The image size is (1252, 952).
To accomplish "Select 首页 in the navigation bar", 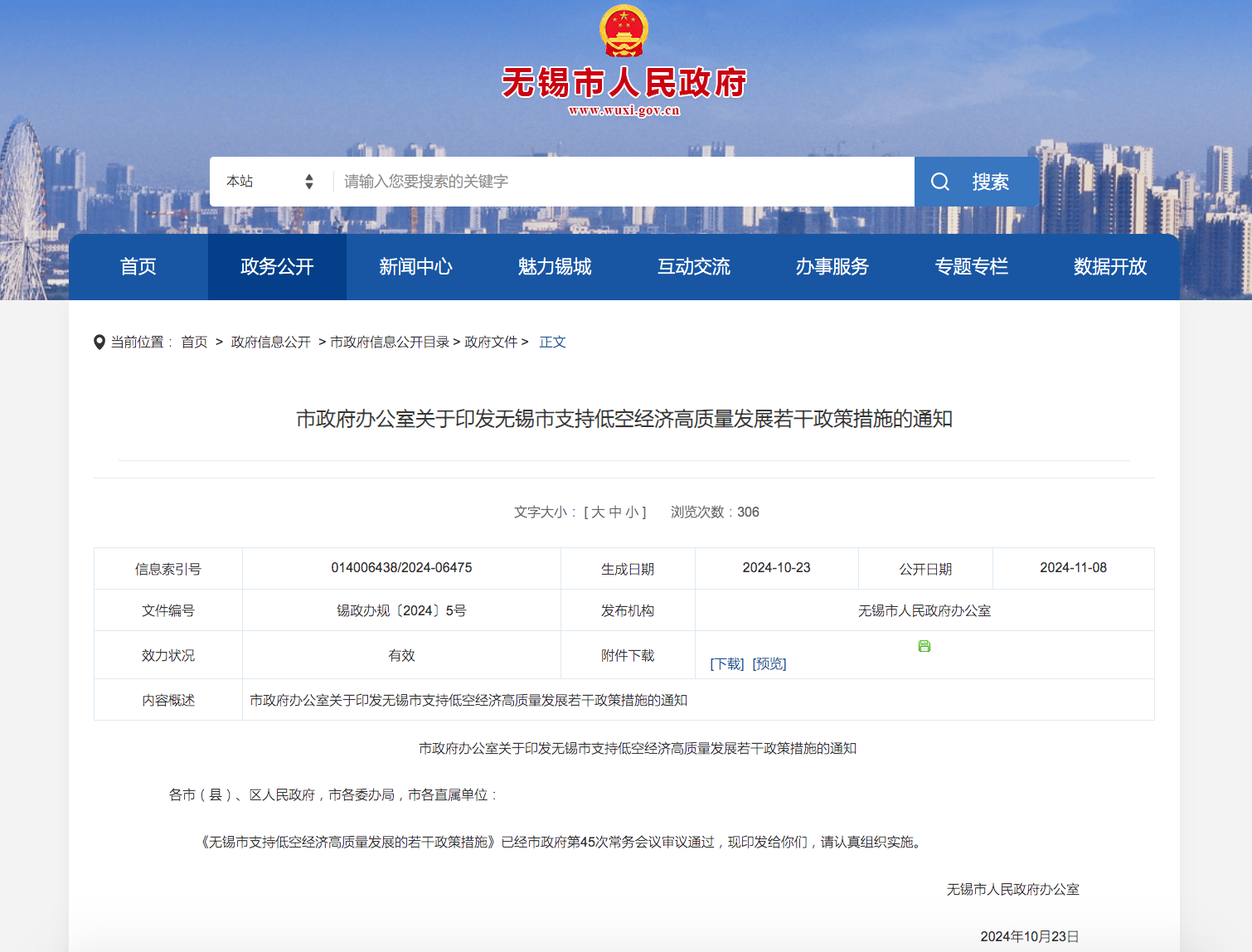I will (138, 266).
